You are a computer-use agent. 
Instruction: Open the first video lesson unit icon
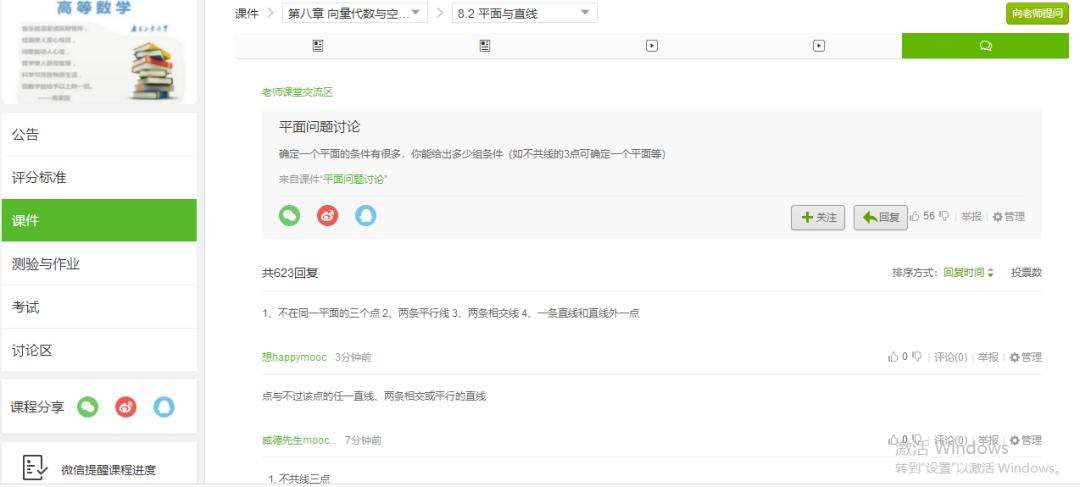tap(651, 46)
